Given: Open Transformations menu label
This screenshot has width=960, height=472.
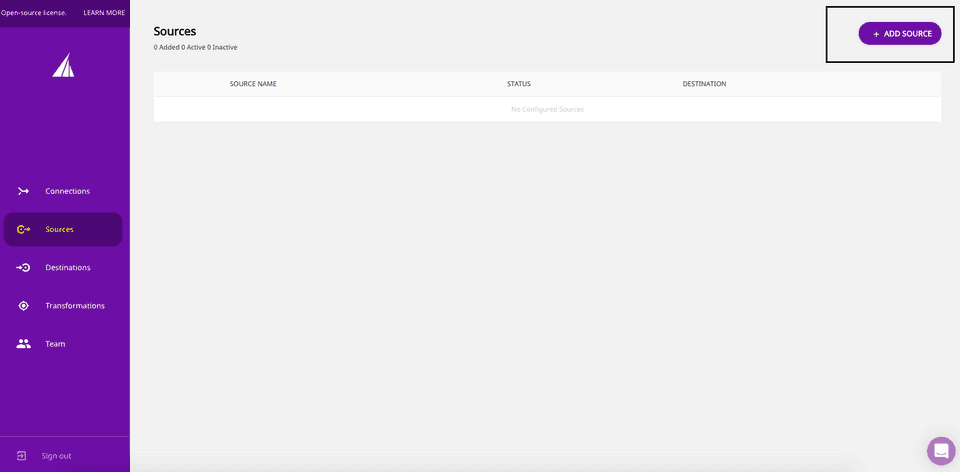Looking at the screenshot, I should pyautogui.click(x=75, y=305).
